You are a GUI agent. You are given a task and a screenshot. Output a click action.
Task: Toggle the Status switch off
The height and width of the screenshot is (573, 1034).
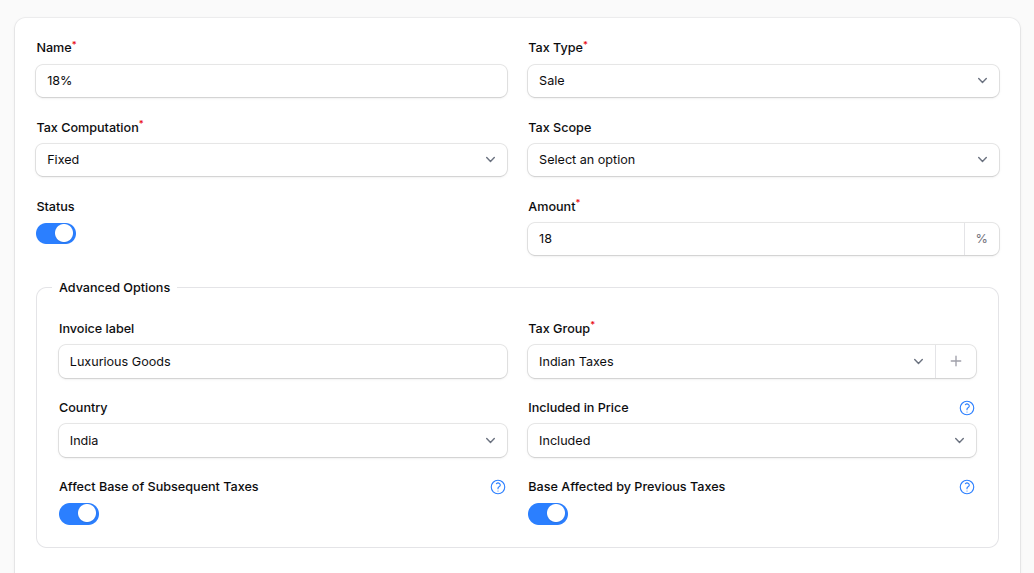coord(56,234)
